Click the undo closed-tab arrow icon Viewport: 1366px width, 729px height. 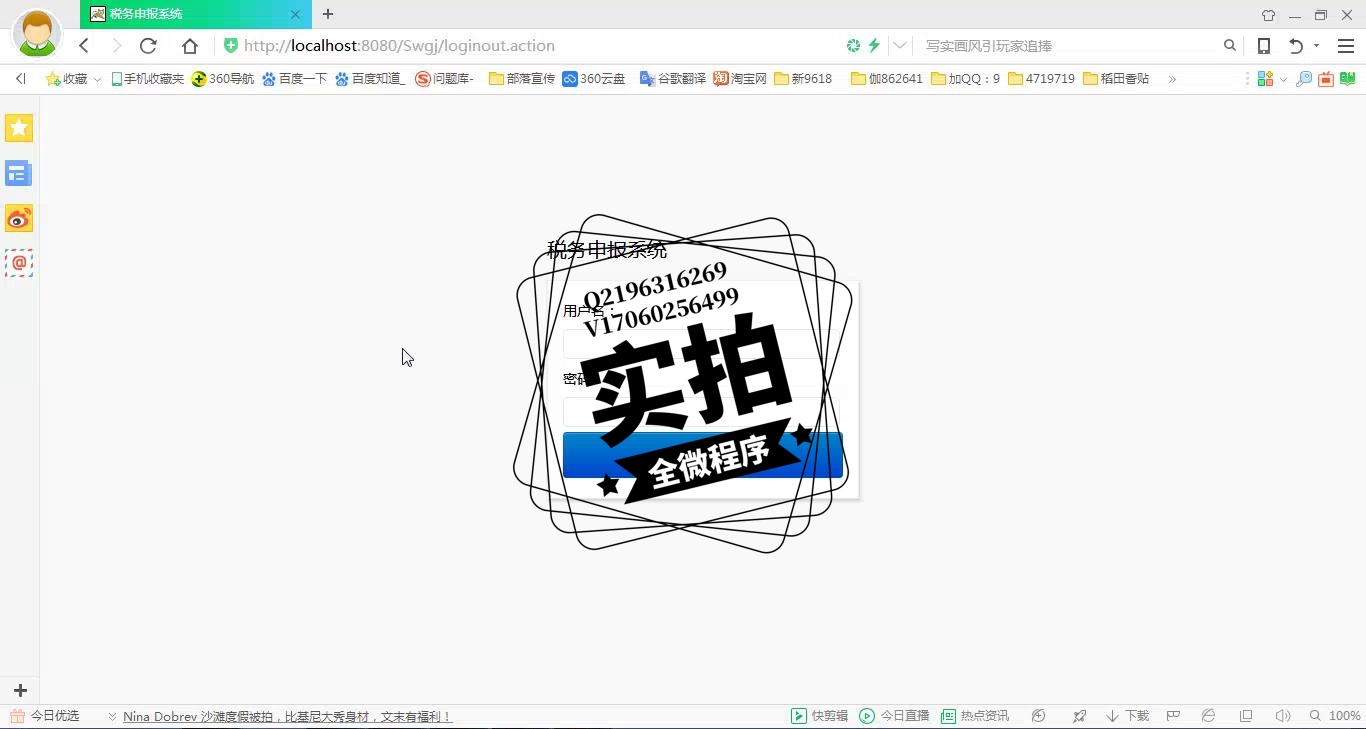coord(1296,46)
